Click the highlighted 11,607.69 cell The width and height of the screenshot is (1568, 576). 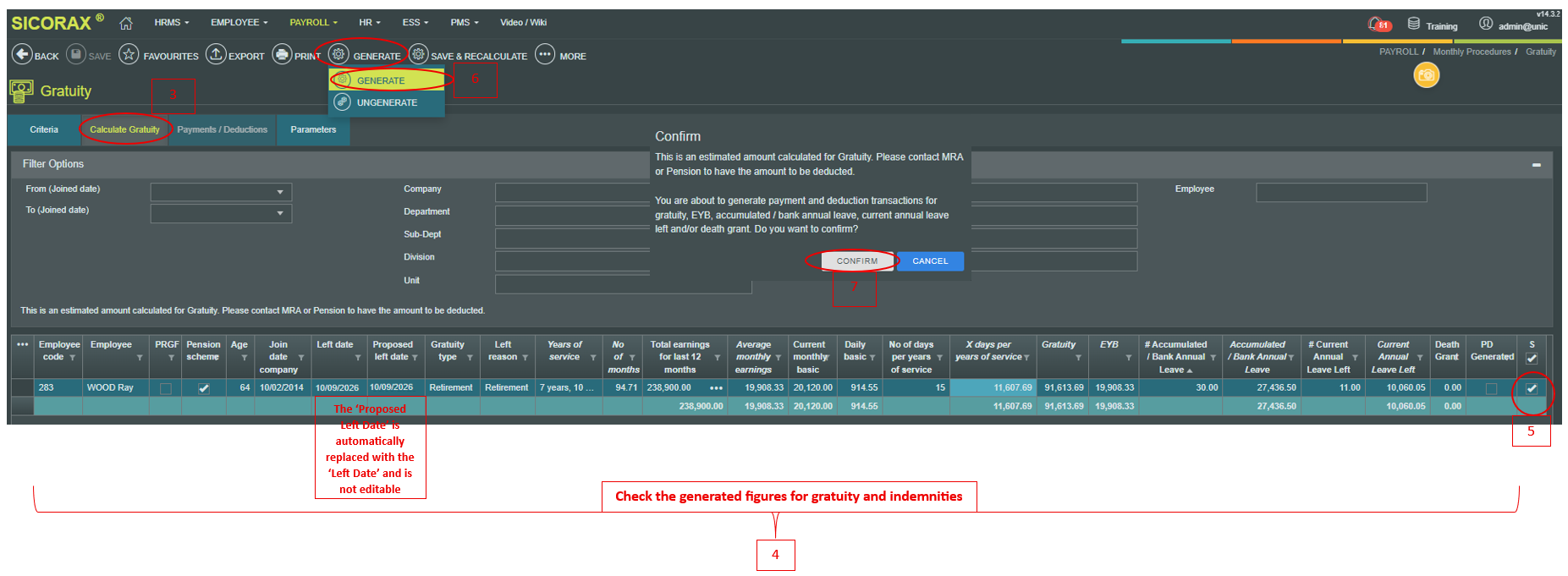[x=992, y=387]
